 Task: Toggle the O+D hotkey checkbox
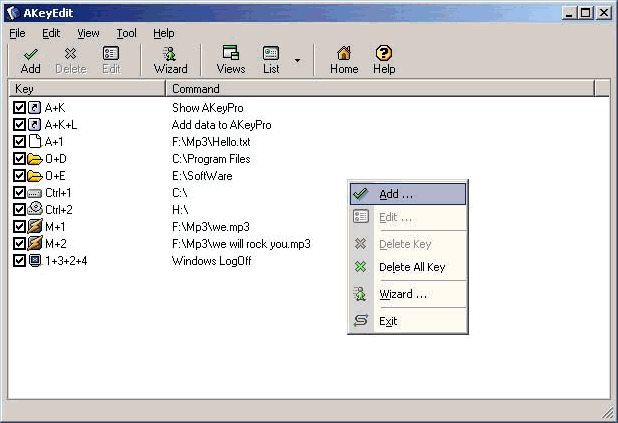pyautogui.click(x=19, y=159)
